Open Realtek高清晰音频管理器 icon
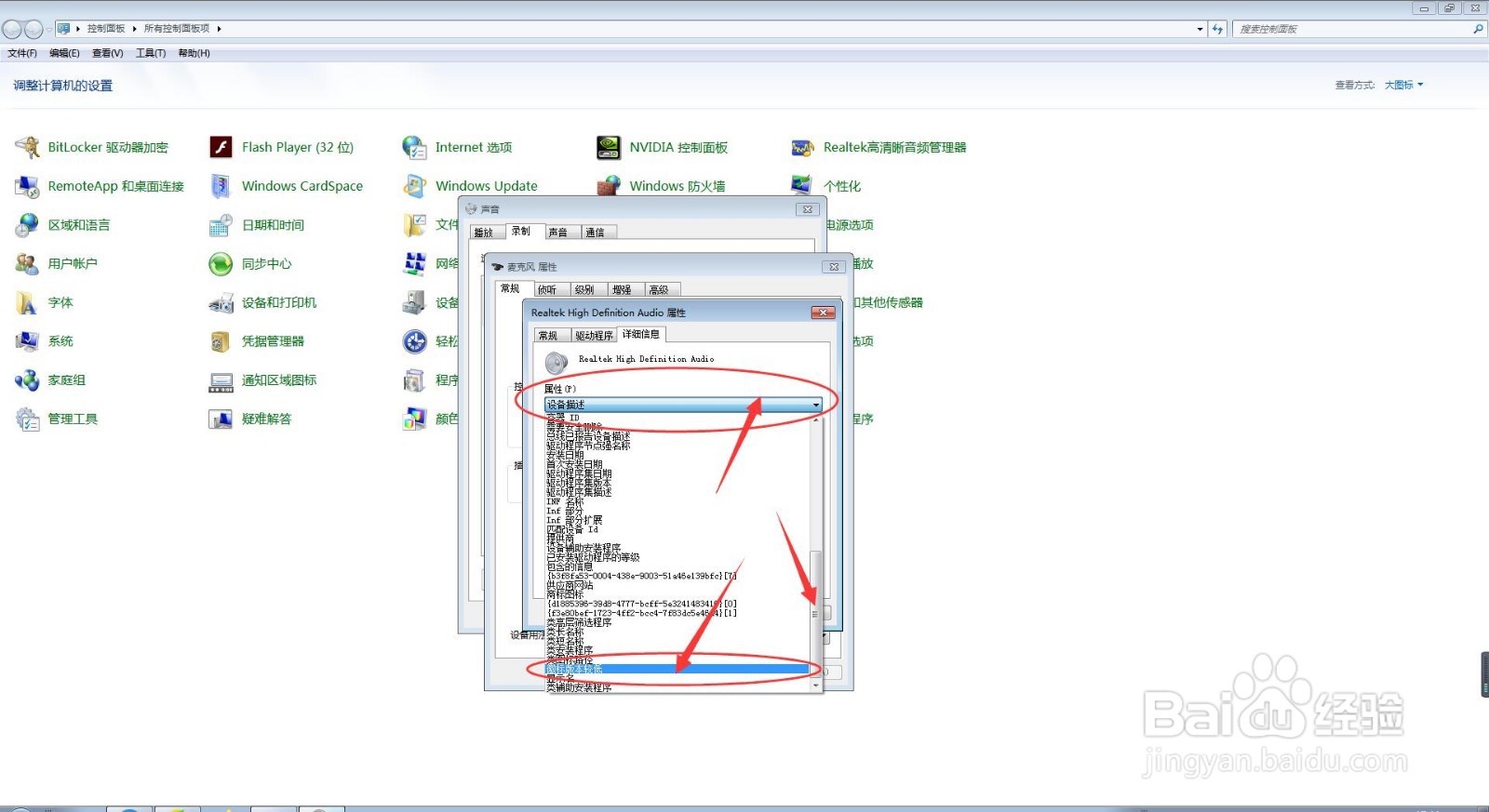Image resolution: width=1489 pixels, height=812 pixels. [802, 147]
